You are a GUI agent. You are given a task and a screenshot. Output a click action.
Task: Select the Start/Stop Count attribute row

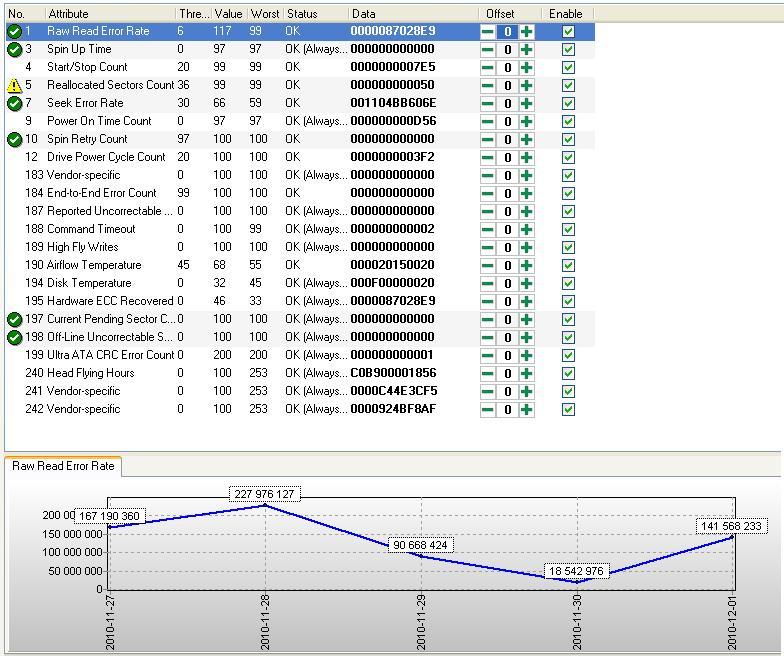[x=300, y=68]
